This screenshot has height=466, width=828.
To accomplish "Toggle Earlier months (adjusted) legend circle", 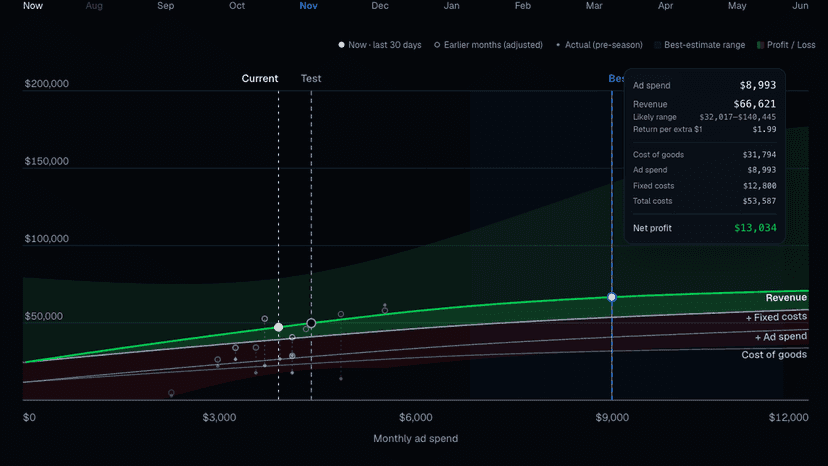I will 437,45.
